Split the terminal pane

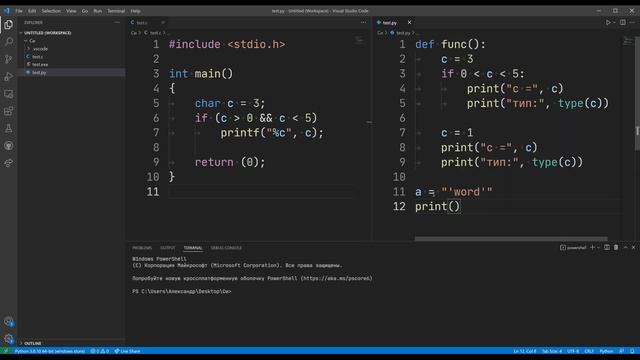click(607, 247)
